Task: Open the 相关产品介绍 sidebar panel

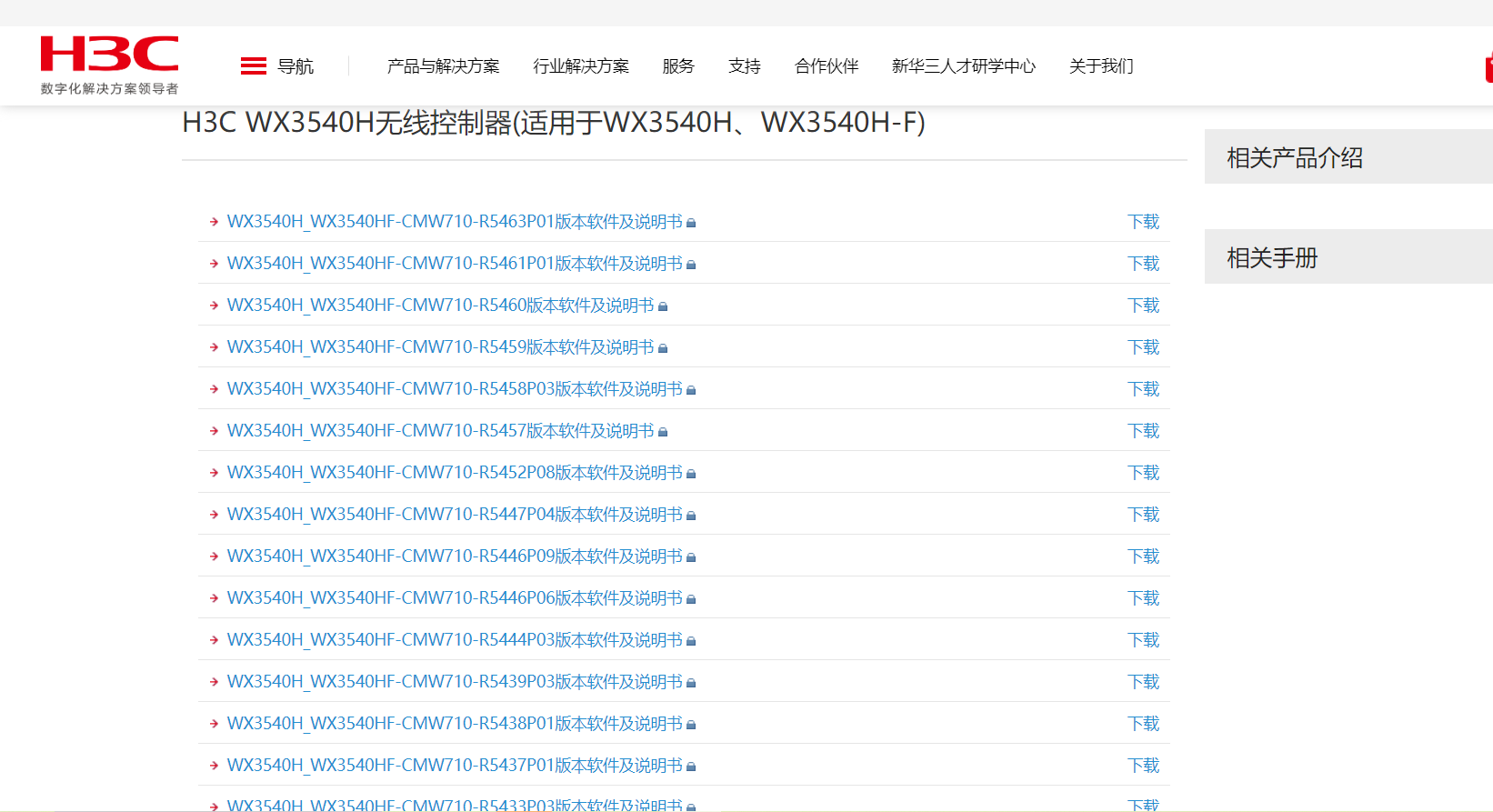Action: click(1348, 156)
